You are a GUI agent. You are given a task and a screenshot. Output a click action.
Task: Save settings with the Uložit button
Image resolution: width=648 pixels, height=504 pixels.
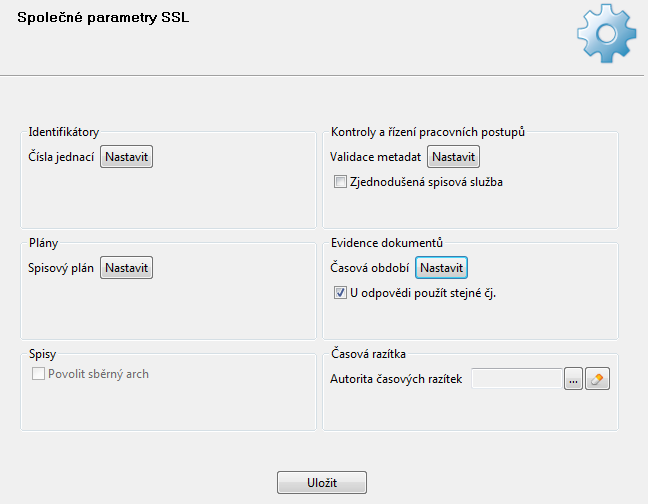point(322,483)
